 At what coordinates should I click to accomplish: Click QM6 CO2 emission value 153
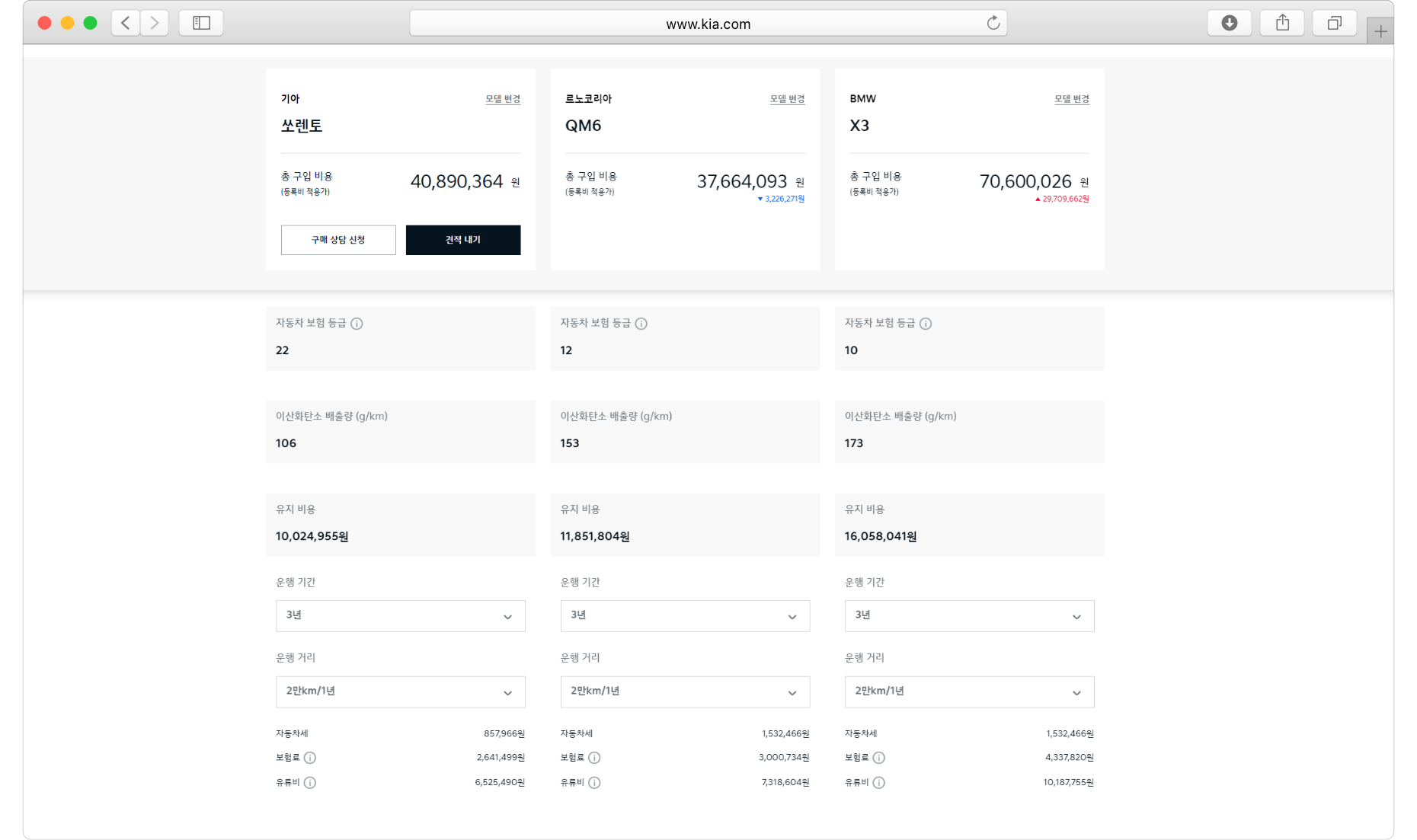point(570,443)
